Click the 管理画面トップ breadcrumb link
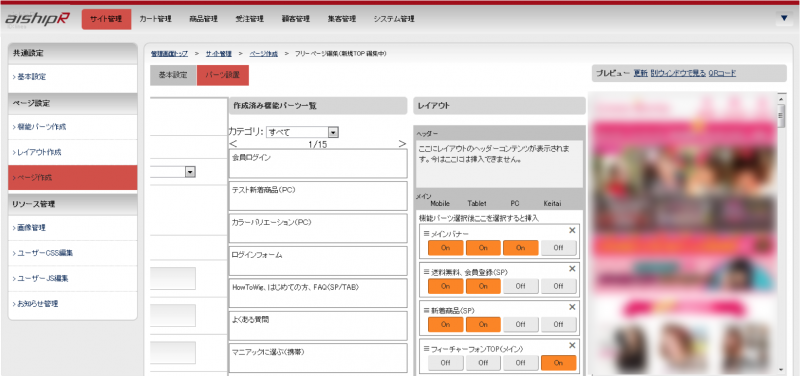The height and width of the screenshot is (376, 800). pos(169,54)
